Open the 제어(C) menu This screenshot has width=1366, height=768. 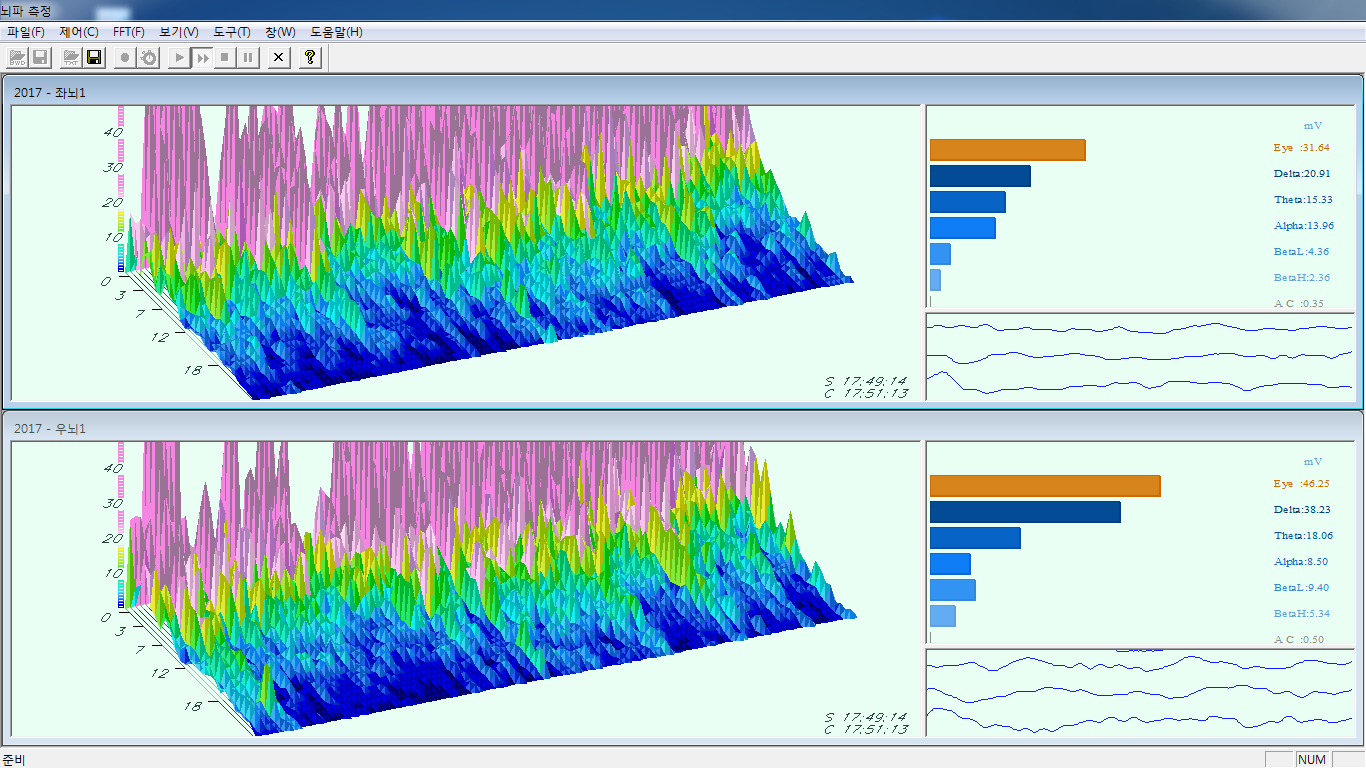79,32
